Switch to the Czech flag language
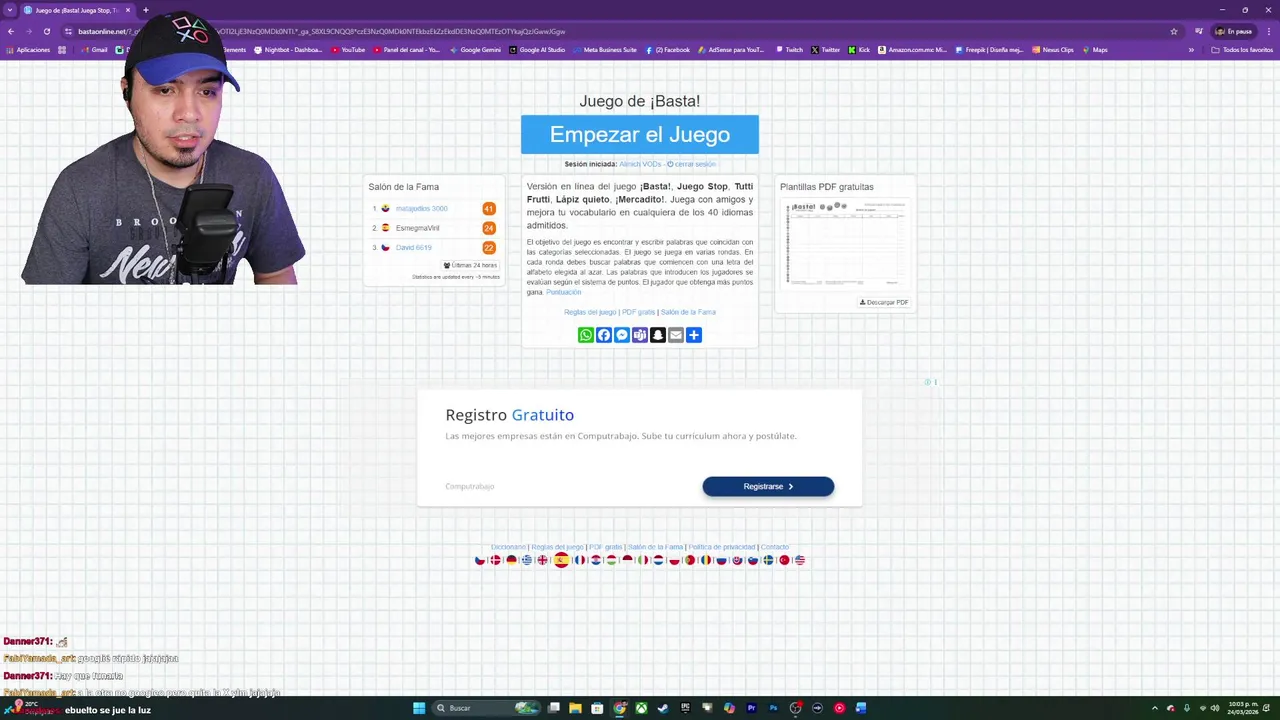 click(480, 560)
